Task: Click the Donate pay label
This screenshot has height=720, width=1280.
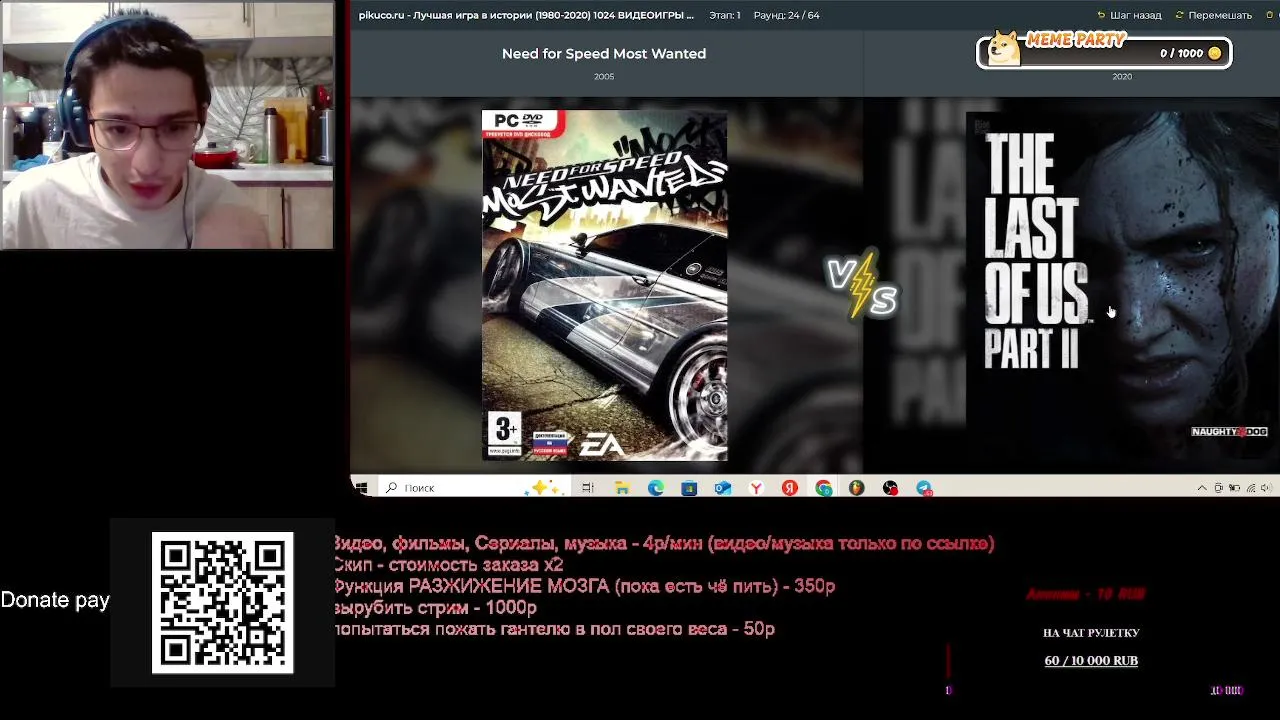Action: coord(55,600)
